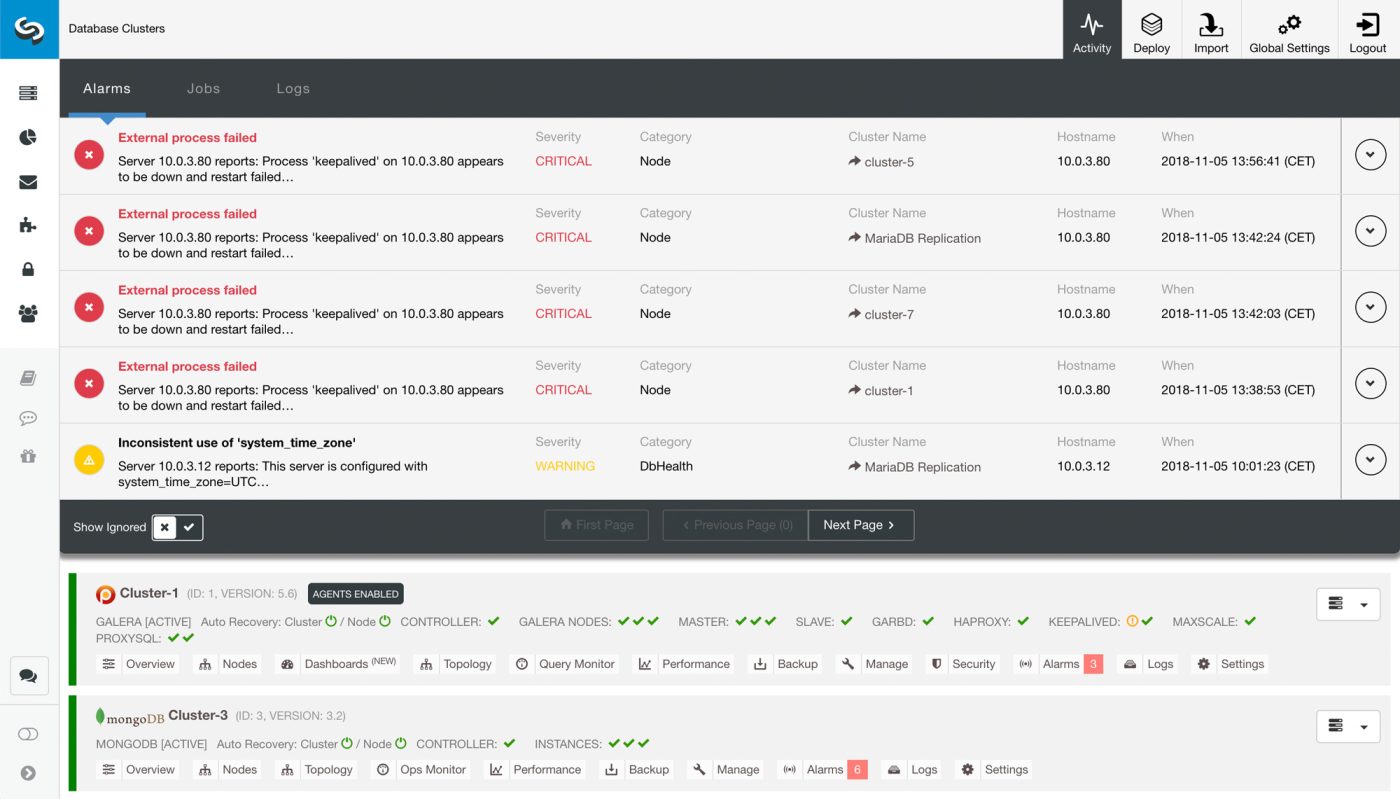Image resolution: width=1400 pixels, height=799 pixels.
Task: Open Global Settings
Action: (1289, 29)
